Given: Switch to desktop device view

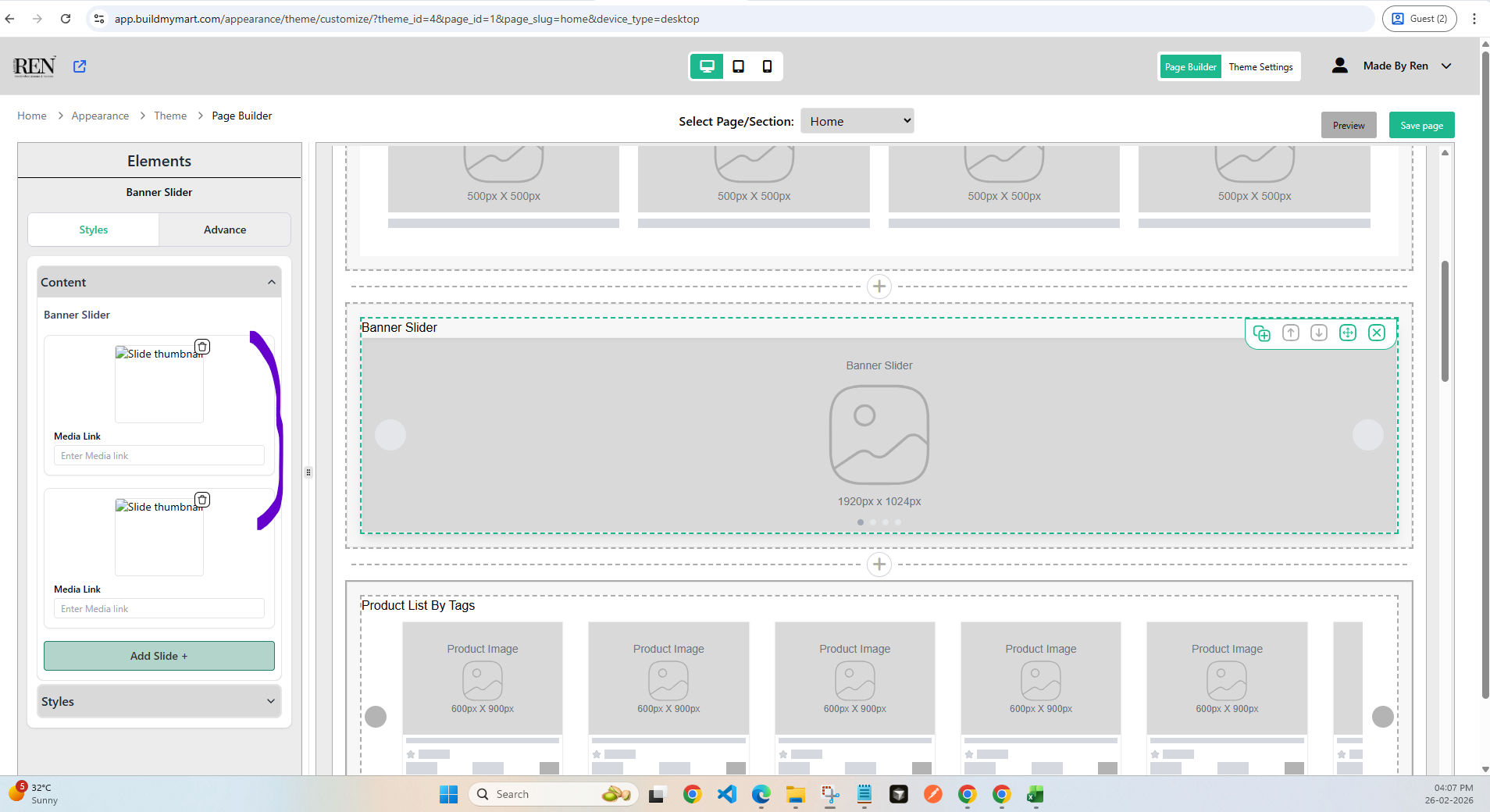Looking at the screenshot, I should coord(707,66).
